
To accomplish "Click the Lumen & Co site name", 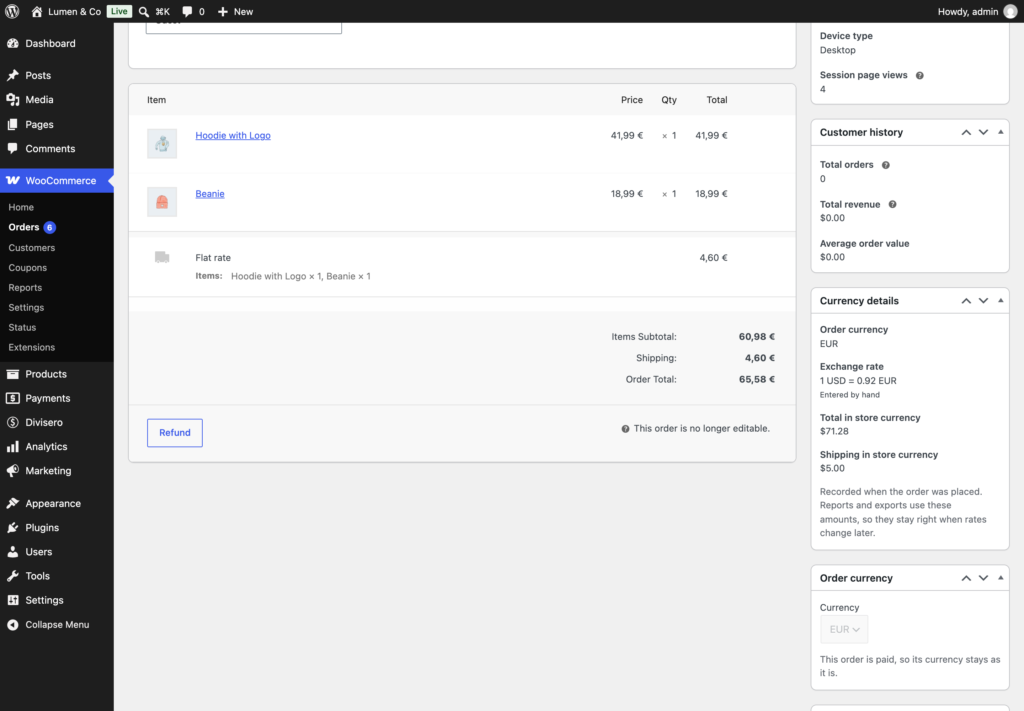I will point(74,12).
